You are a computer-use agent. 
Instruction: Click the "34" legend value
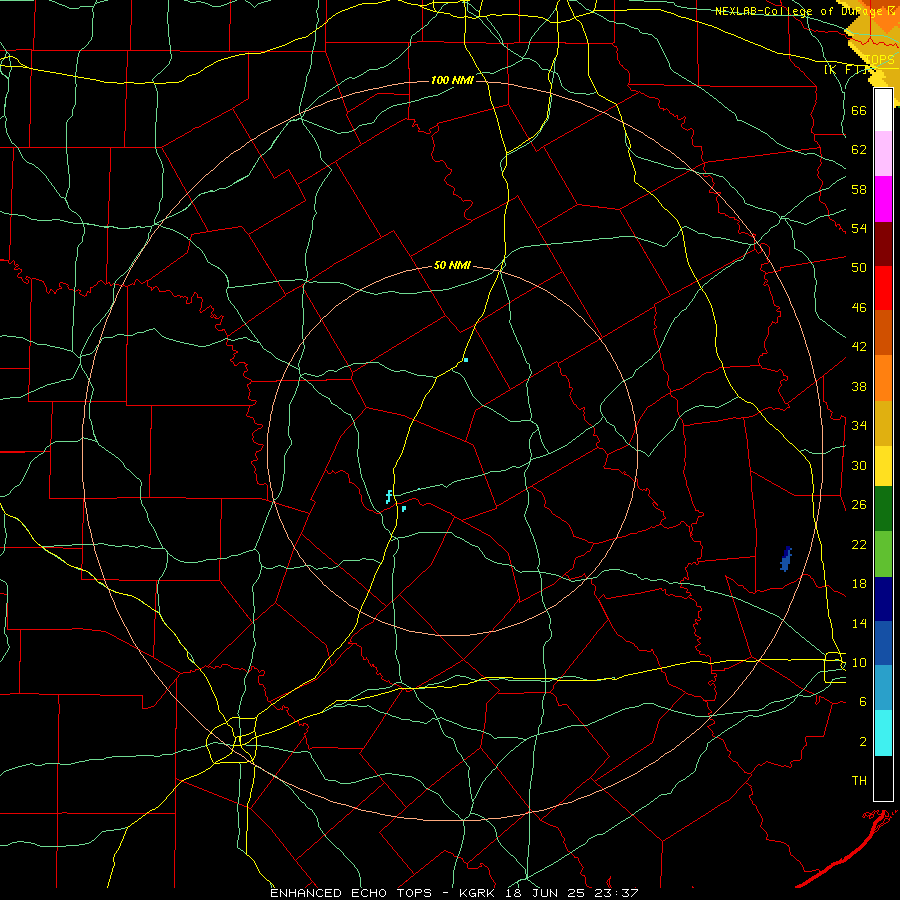coord(859,426)
